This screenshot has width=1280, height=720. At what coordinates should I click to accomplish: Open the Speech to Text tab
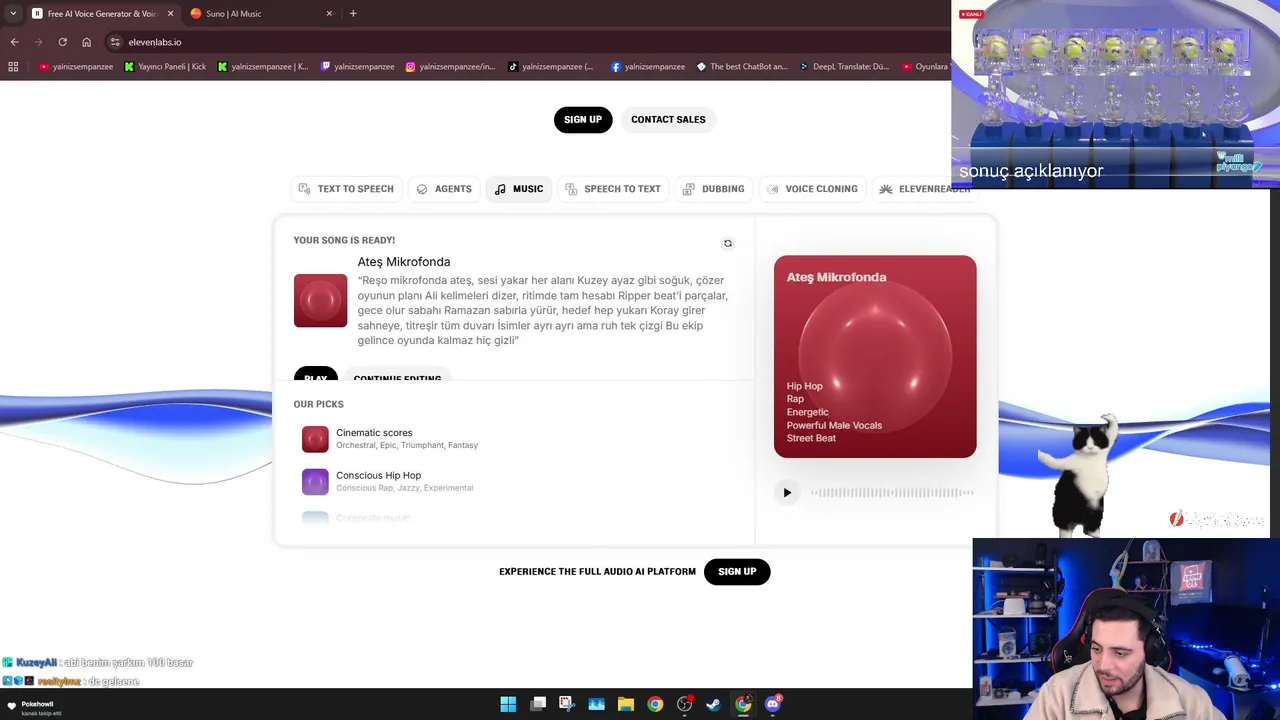click(613, 189)
